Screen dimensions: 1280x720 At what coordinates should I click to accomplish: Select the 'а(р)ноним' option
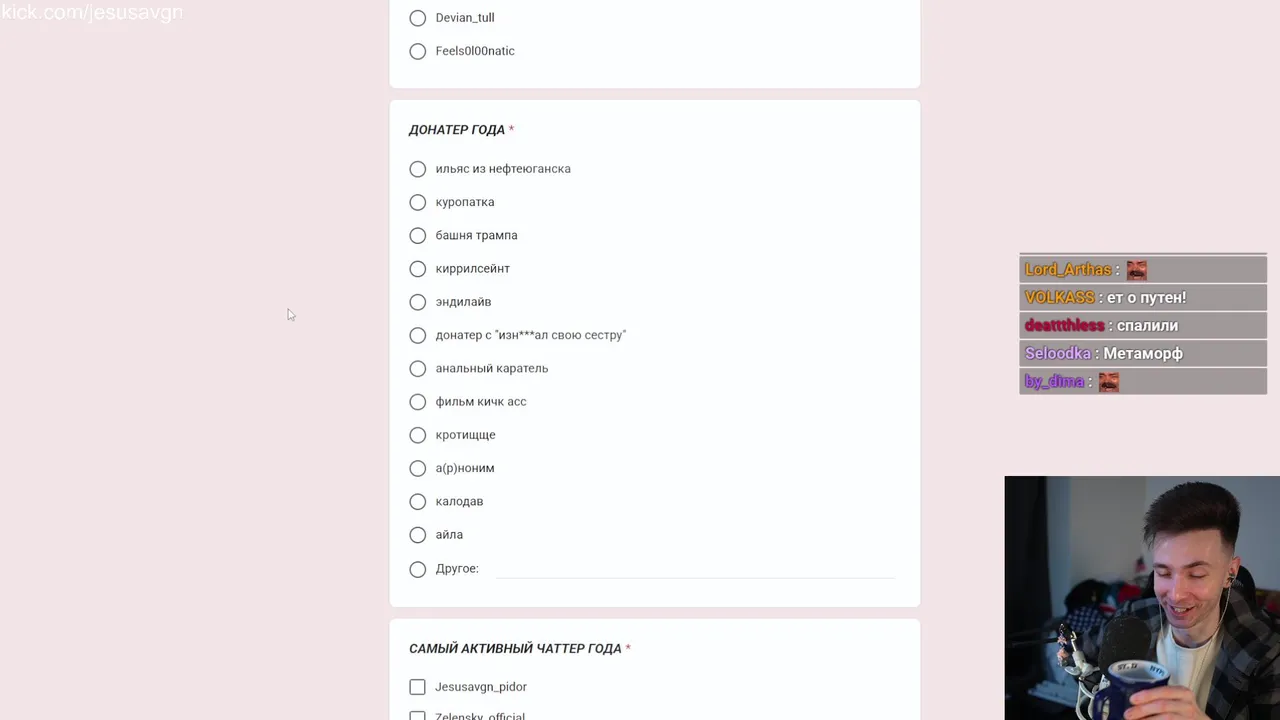418,468
